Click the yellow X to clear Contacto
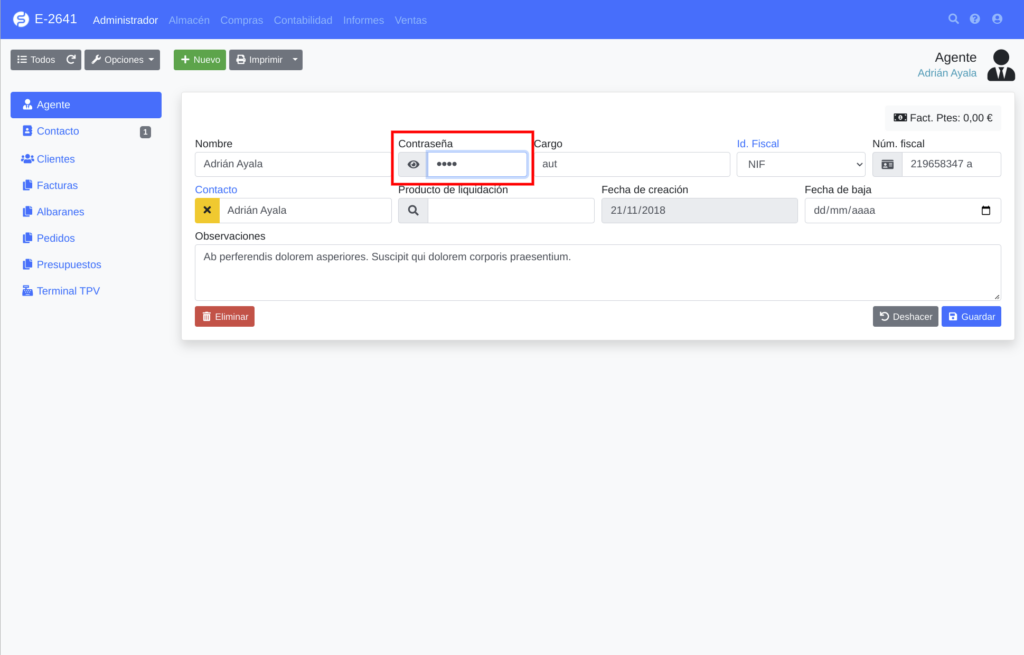Viewport: 1024px width, 655px height. click(207, 210)
